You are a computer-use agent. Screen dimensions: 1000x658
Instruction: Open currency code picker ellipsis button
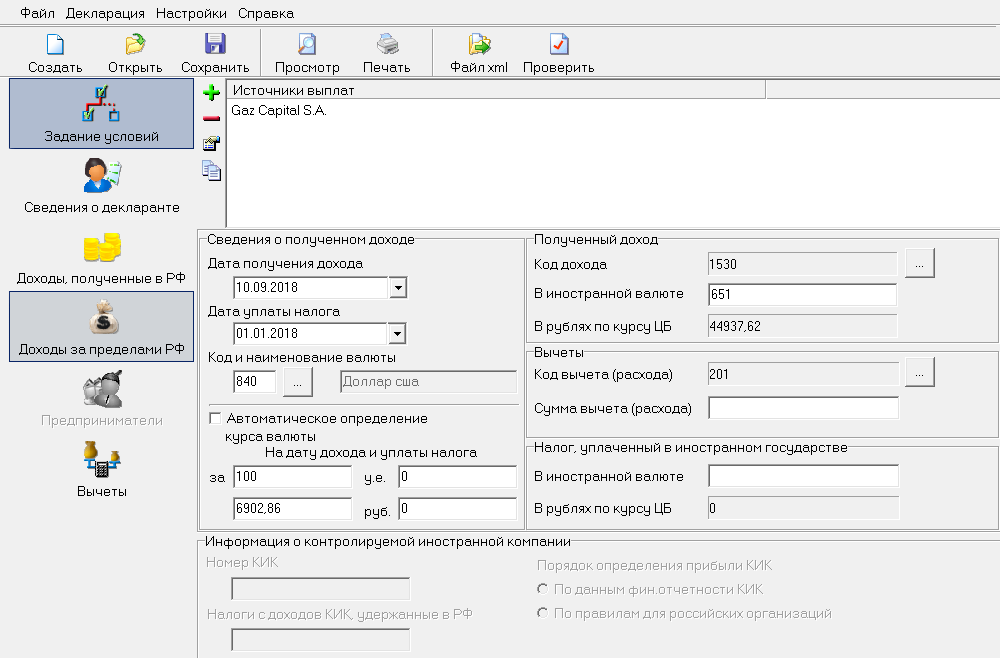click(298, 382)
